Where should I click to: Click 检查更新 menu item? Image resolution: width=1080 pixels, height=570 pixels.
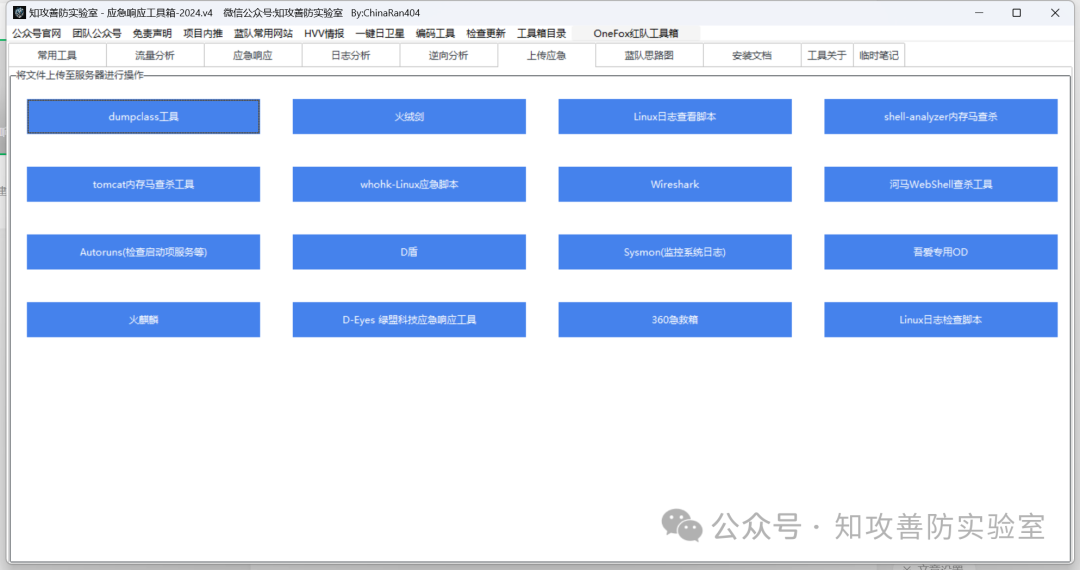click(x=486, y=33)
